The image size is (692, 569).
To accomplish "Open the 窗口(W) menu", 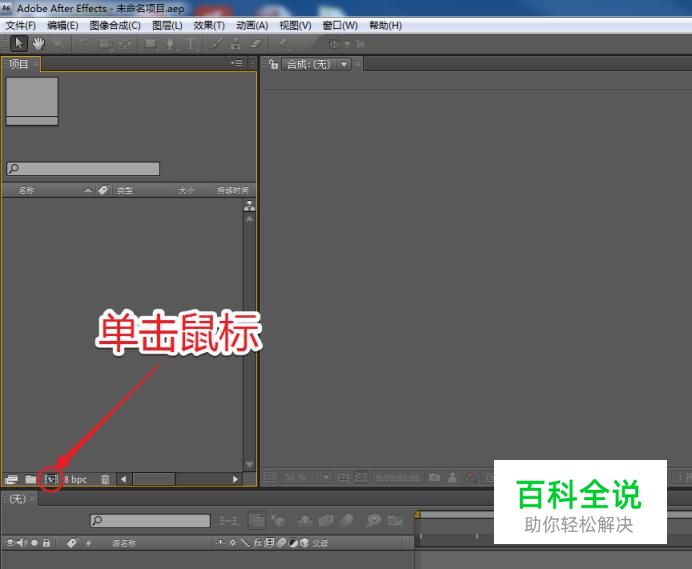I will [x=340, y=26].
